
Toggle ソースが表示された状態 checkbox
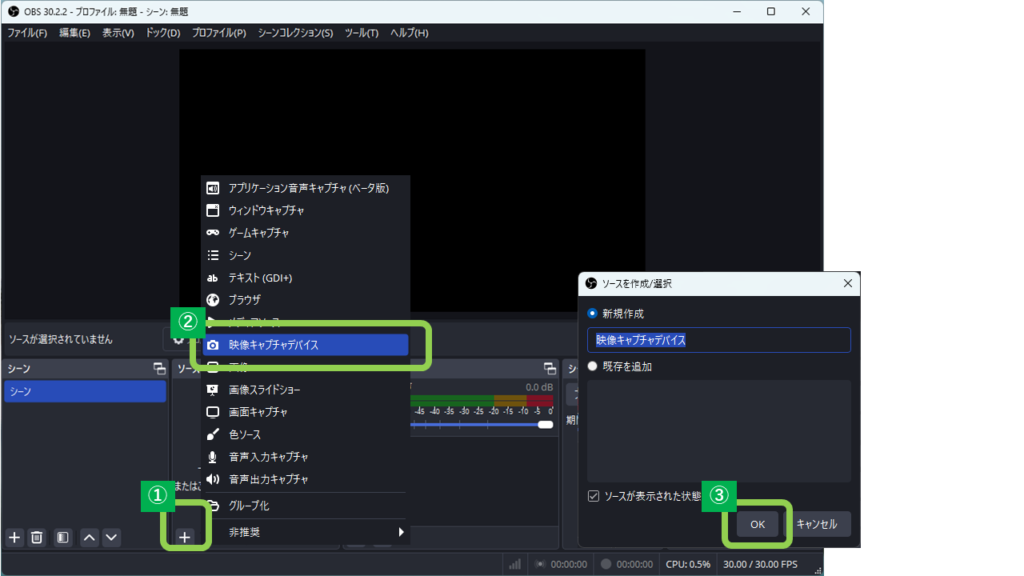click(x=593, y=496)
